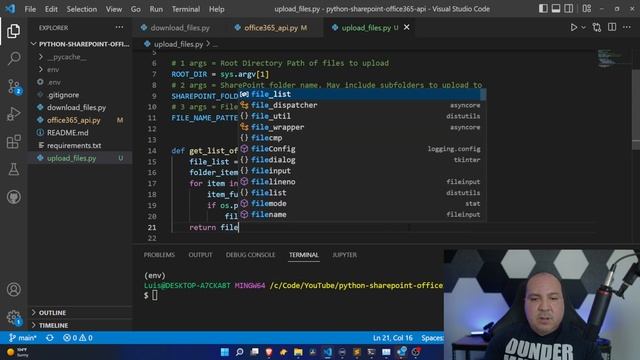Open the Run and Debug view

(13, 114)
